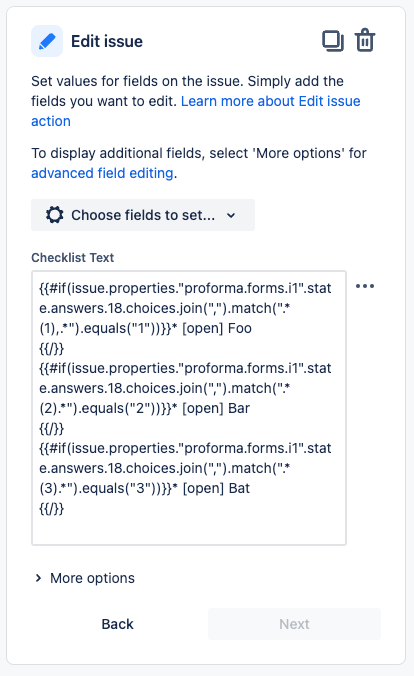
Task: Click the chevron arrow beside More options
Action: [x=38, y=578]
